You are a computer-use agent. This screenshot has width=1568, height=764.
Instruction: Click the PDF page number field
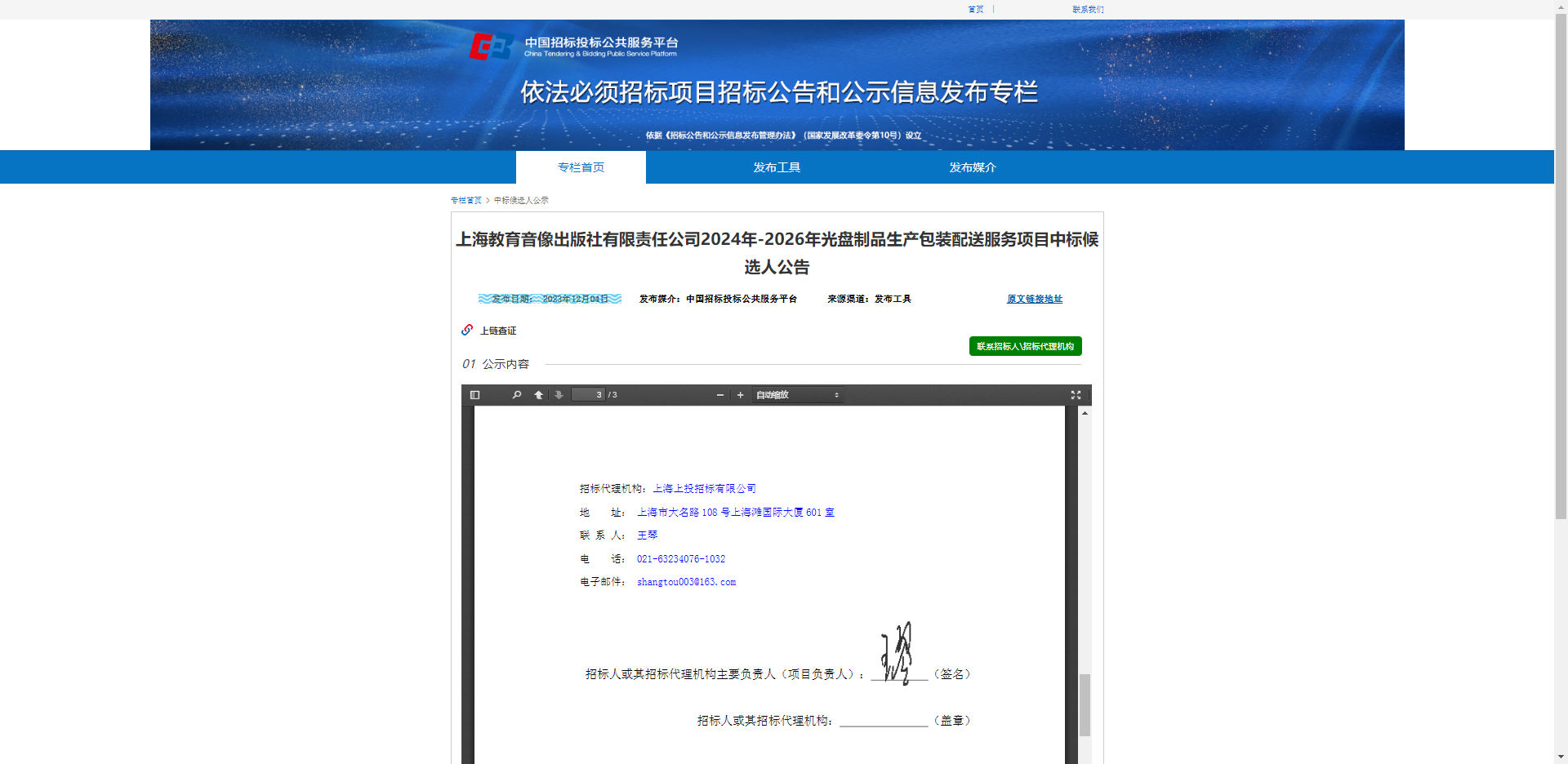588,395
